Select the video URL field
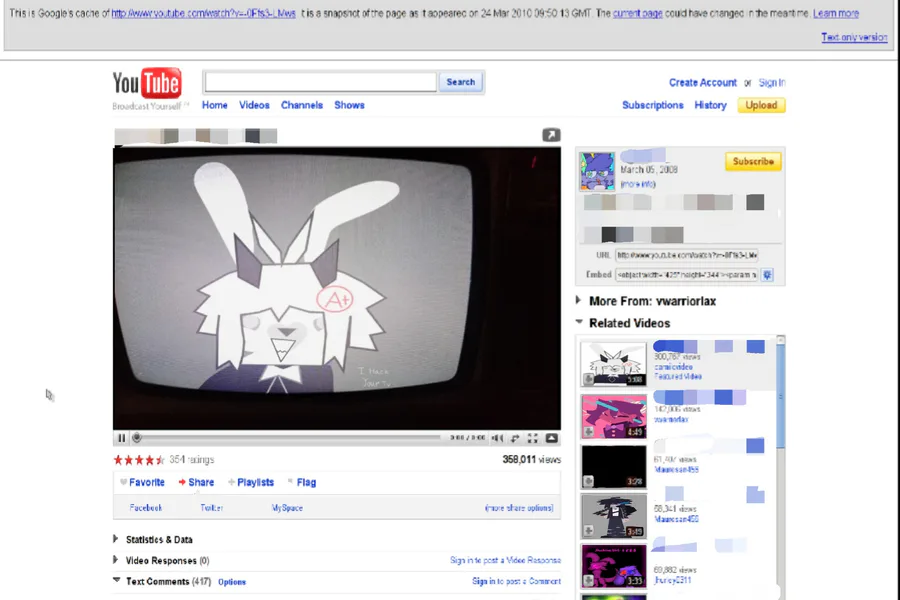 pyautogui.click(x=686, y=255)
